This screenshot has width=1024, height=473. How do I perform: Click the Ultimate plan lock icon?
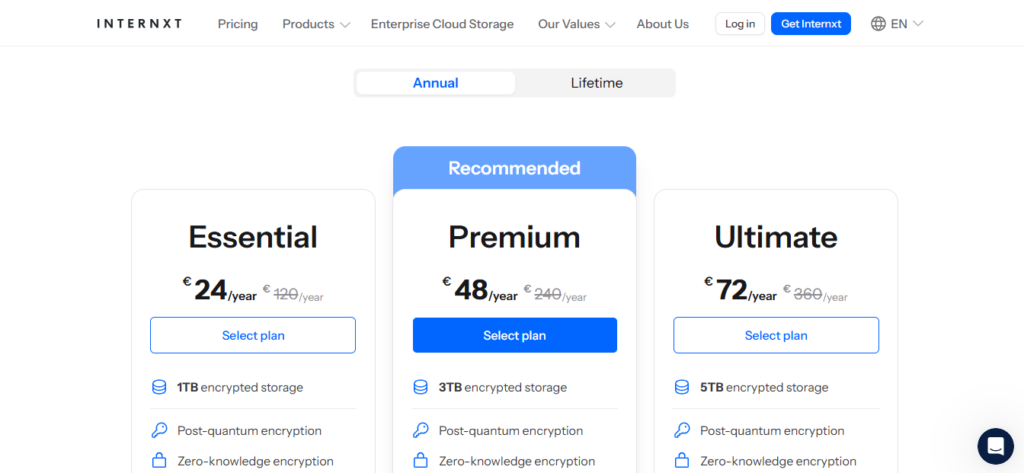tap(682, 461)
